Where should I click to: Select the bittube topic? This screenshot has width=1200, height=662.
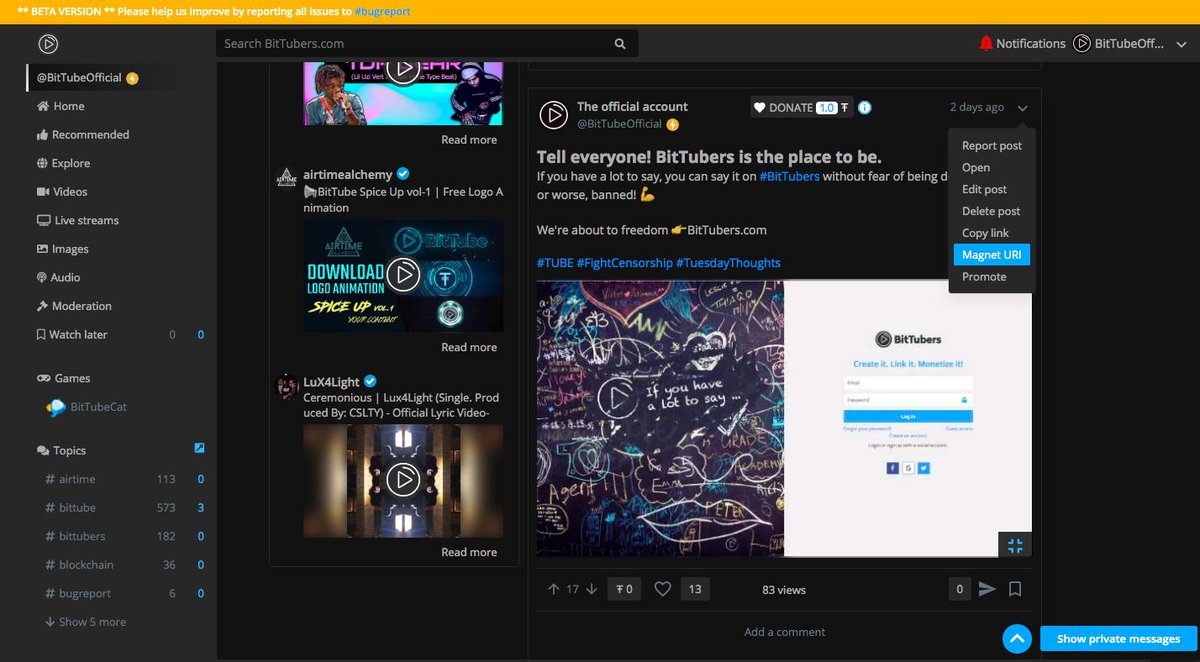[x=70, y=508]
